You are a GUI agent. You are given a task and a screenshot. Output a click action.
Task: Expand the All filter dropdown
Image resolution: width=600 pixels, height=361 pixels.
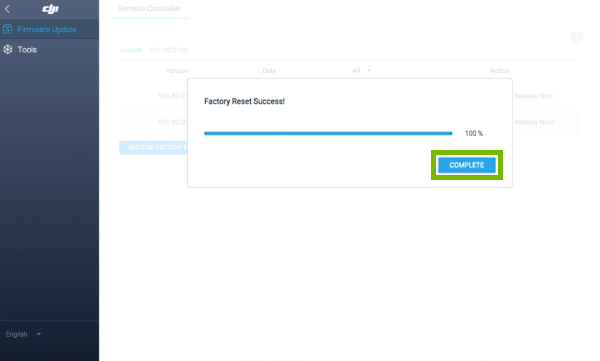pos(362,70)
